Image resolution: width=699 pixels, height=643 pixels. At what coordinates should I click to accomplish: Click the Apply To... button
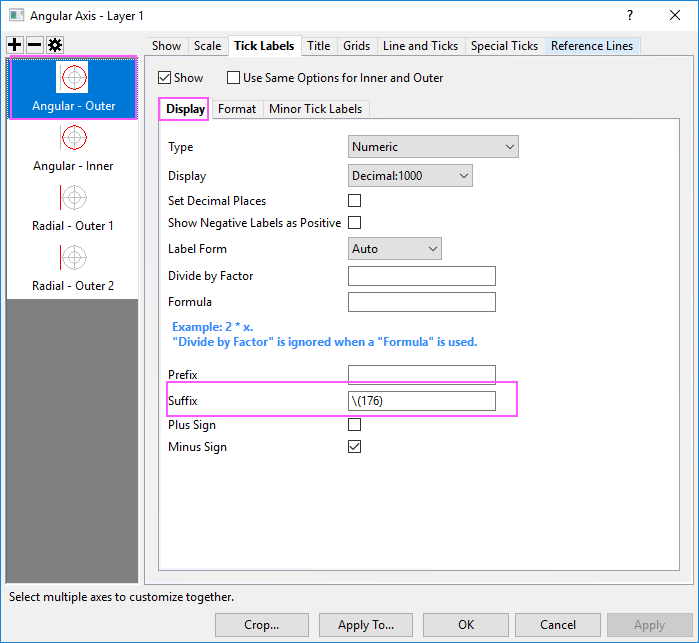[x=366, y=625]
